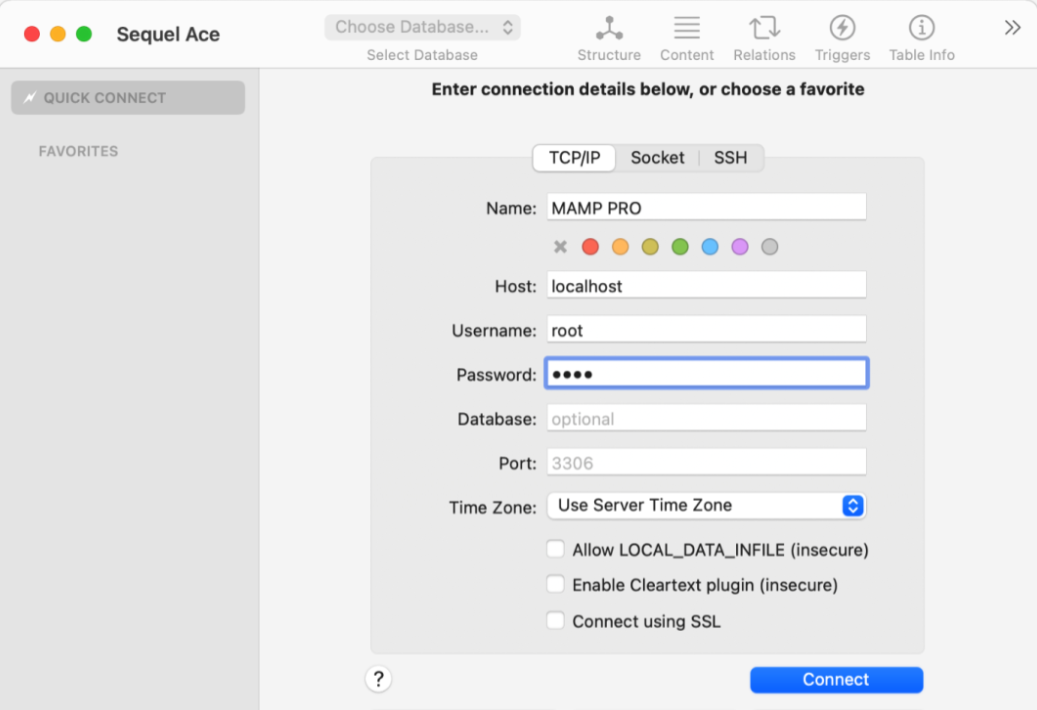Open the Table Info icon
Viewport: 1037px width, 710px height.
pyautogui.click(x=921, y=28)
